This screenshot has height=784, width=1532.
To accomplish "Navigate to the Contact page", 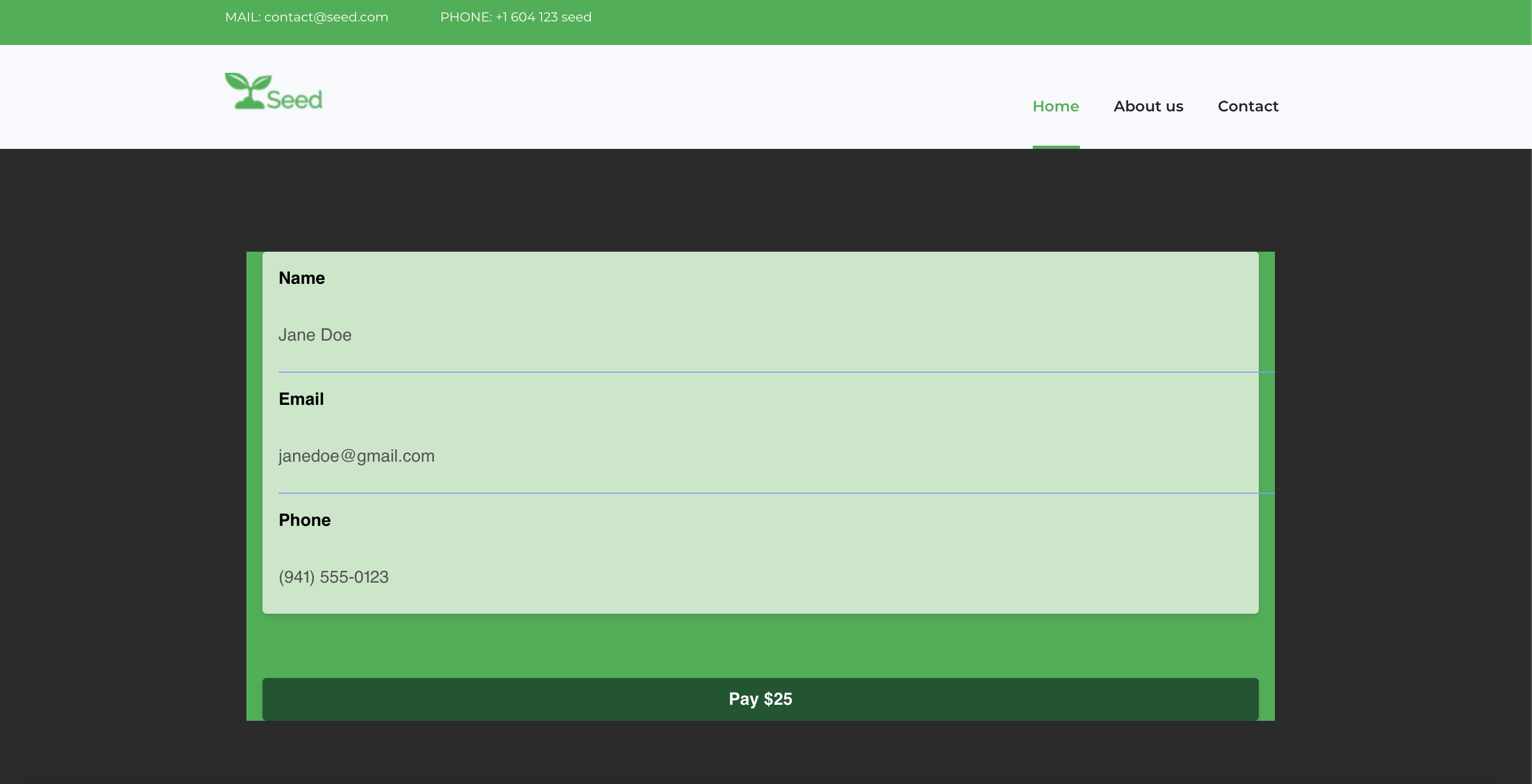I will click(1247, 107).
